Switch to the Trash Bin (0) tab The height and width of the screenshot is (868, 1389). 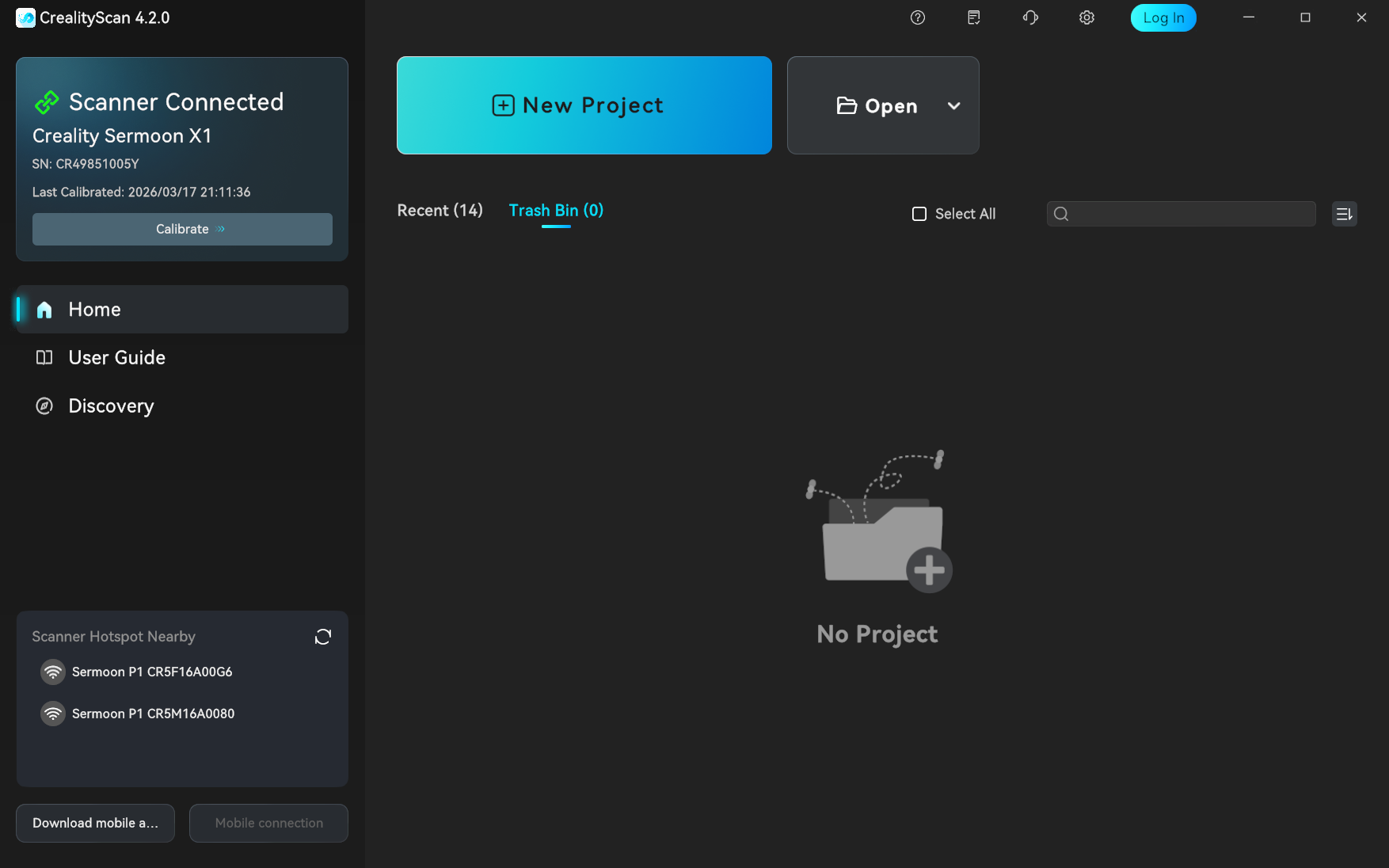pyautogui.click(x=556, y=211)
